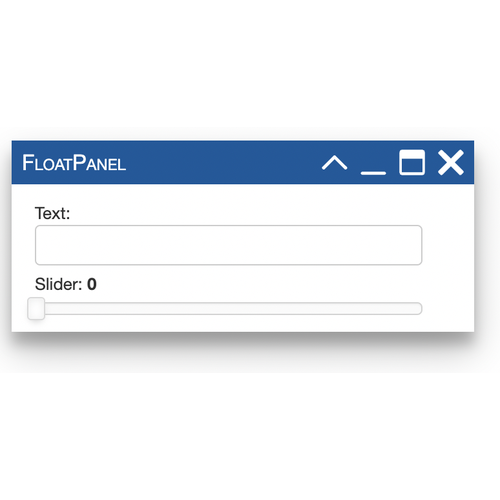Image resolution: width=500 pixels, height=500 pixels.
Task: Click the slider handle at value 0
Action: [x=36, y=308]
